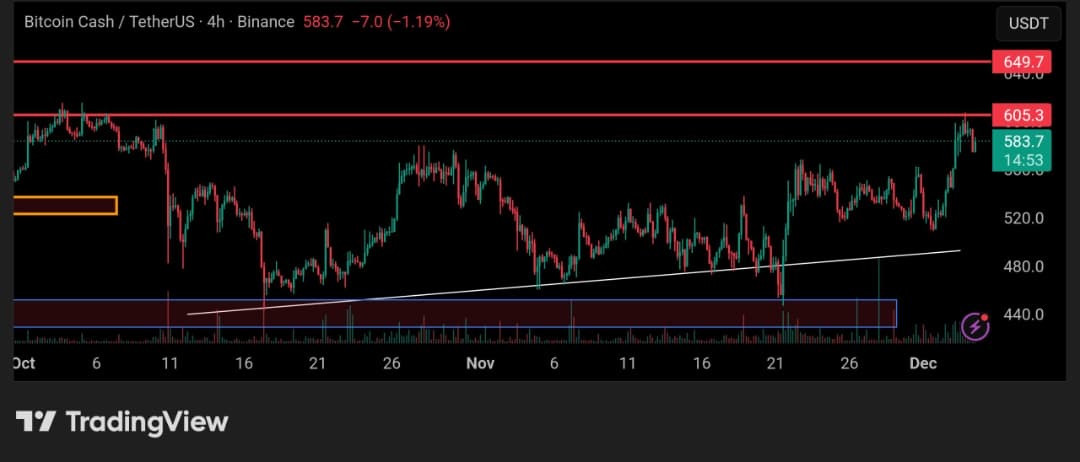This screenshot has width=1080, height=462.
Task: Click date 21 after Nov on the time axis
Action: [x=776, y=363]
